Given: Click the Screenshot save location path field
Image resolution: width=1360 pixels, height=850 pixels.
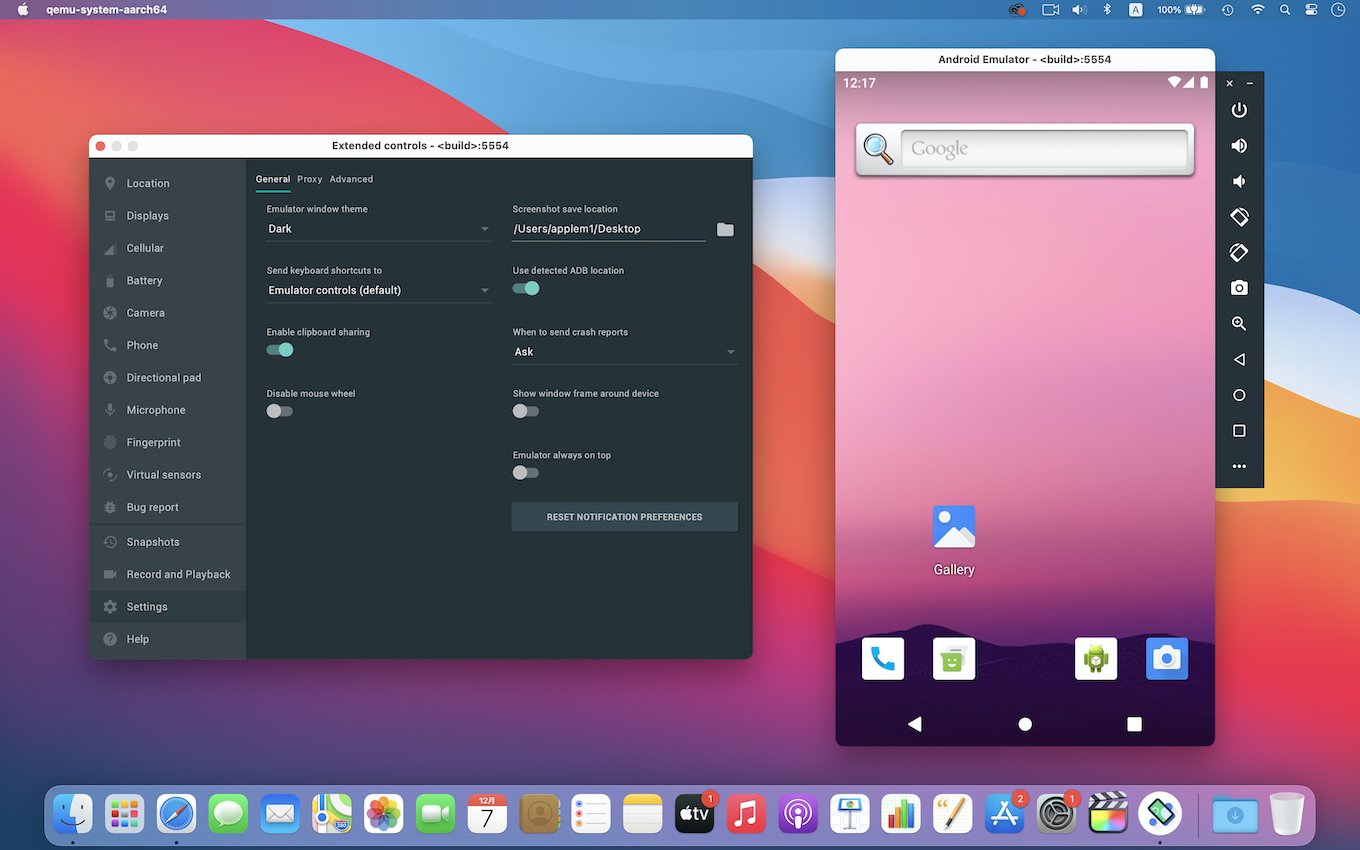Looking at the screenshot, I should 608,229.
